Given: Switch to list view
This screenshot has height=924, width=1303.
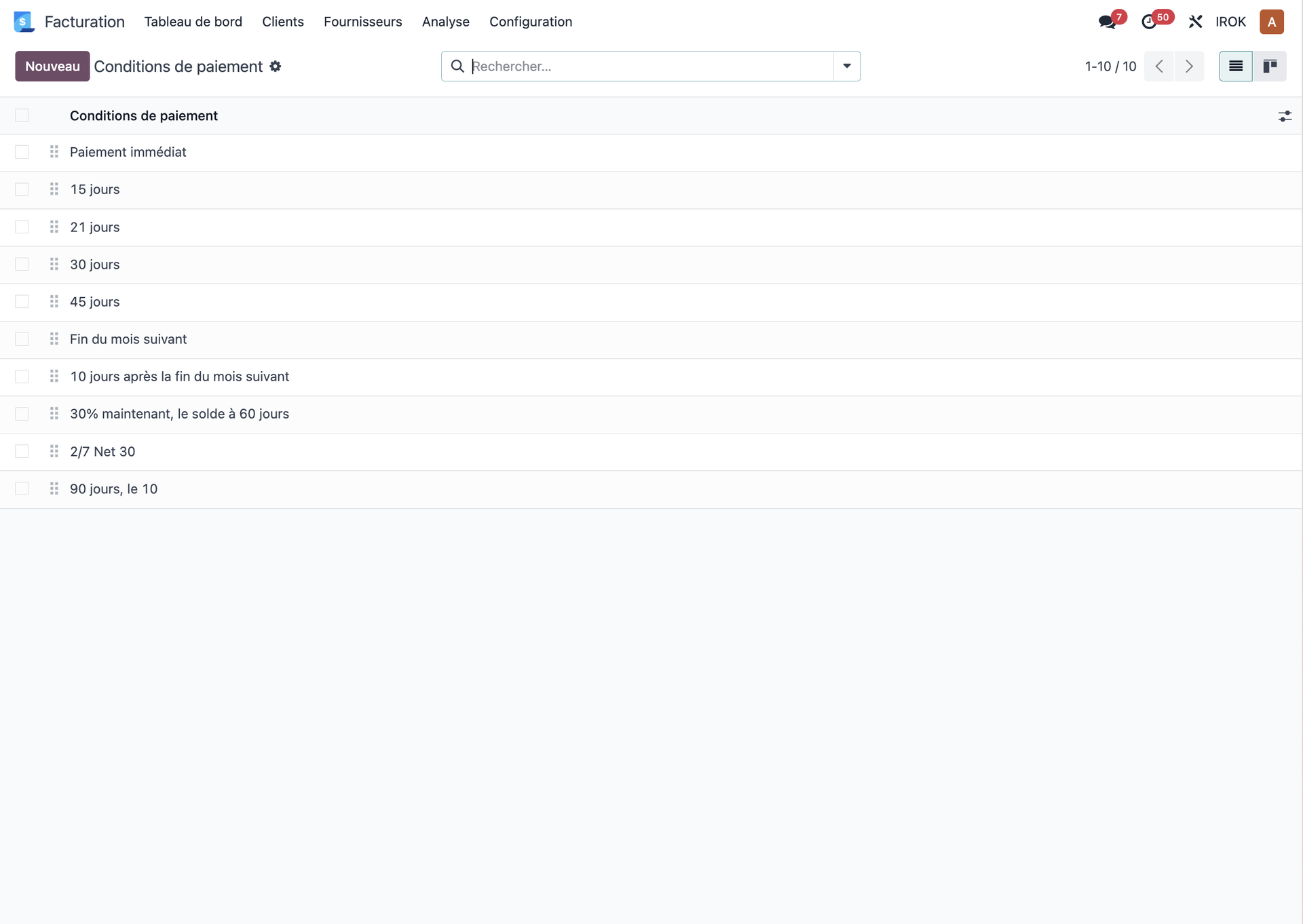Looking at the screenshot, I should coord(1236,66).
